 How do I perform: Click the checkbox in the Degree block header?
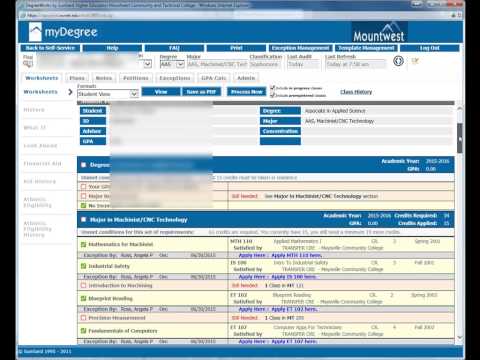click(x=84, y=165)
